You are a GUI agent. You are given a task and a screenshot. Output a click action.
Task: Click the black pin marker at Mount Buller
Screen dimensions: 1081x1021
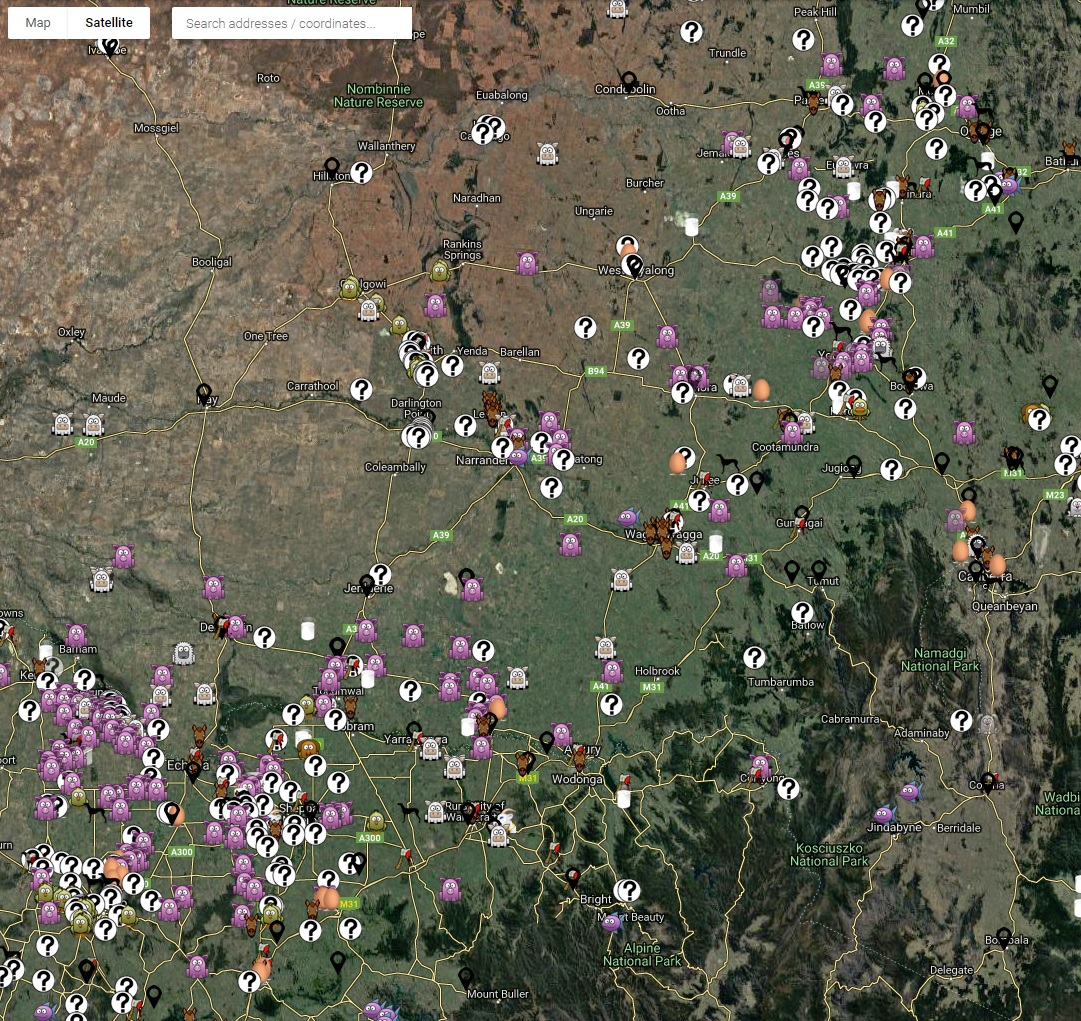coord(465,976)
